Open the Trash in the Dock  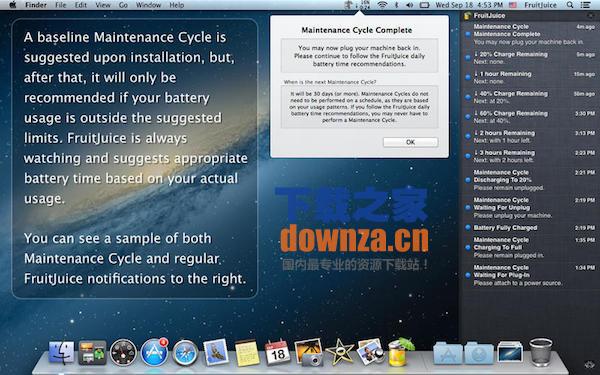541,352
